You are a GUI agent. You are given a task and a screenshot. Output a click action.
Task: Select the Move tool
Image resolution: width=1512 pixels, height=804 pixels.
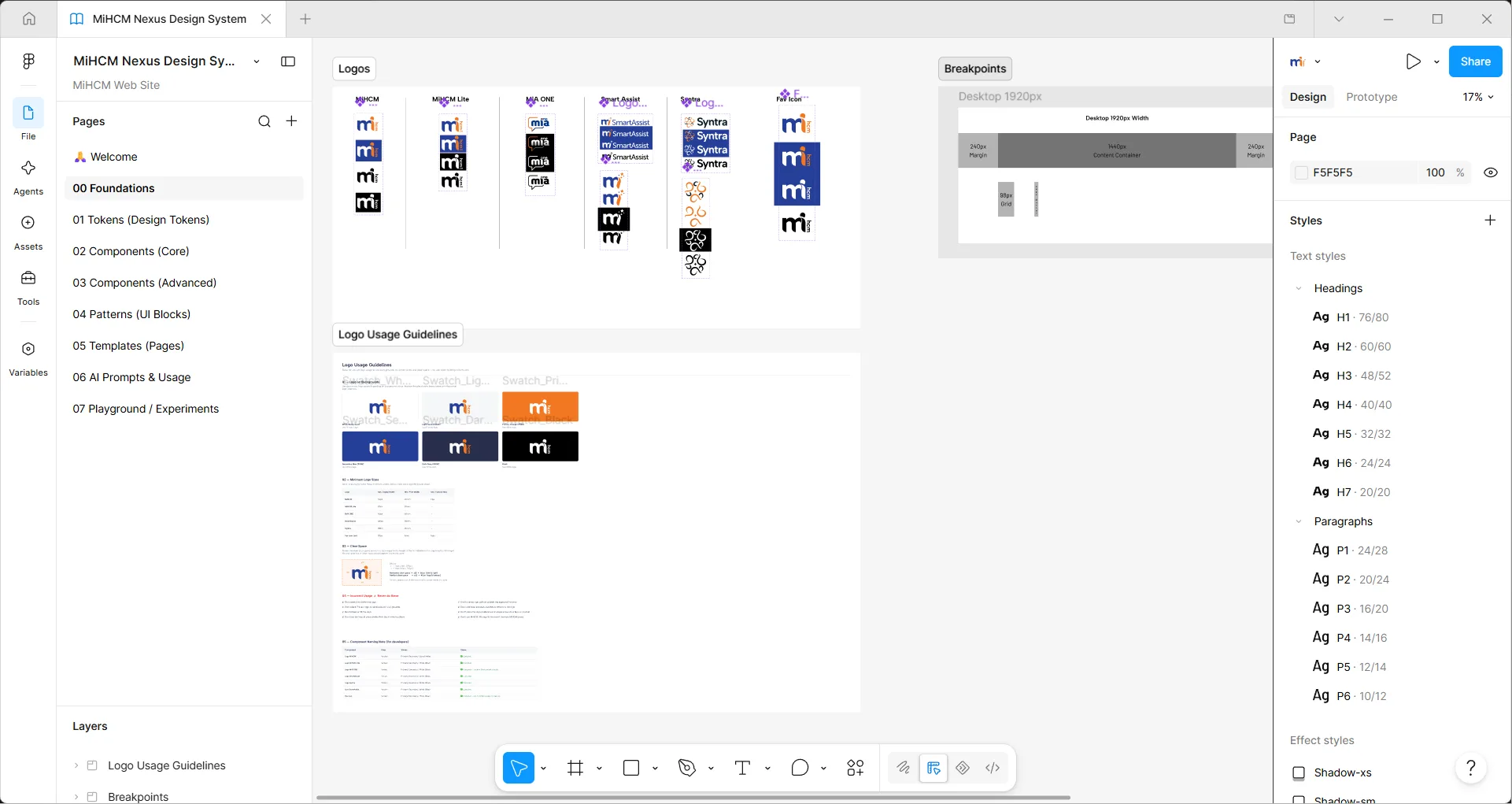tap(519, 769)
